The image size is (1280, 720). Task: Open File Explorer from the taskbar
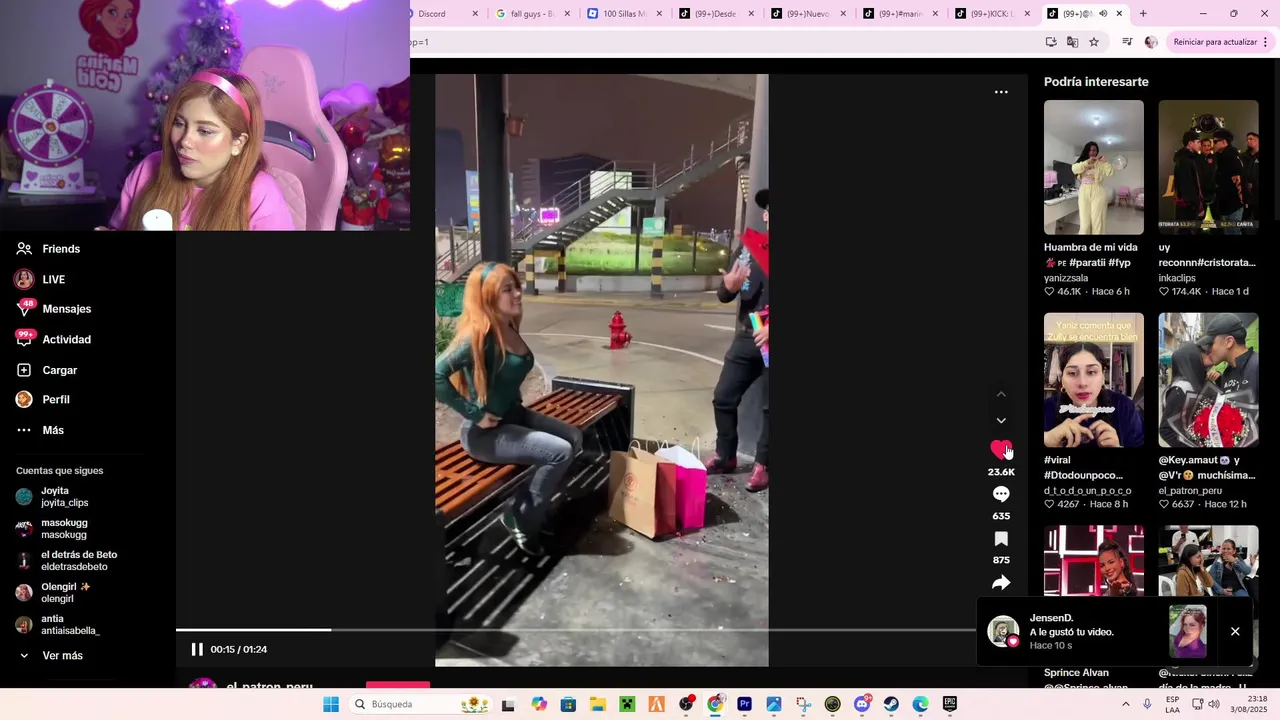click(597, 704)
